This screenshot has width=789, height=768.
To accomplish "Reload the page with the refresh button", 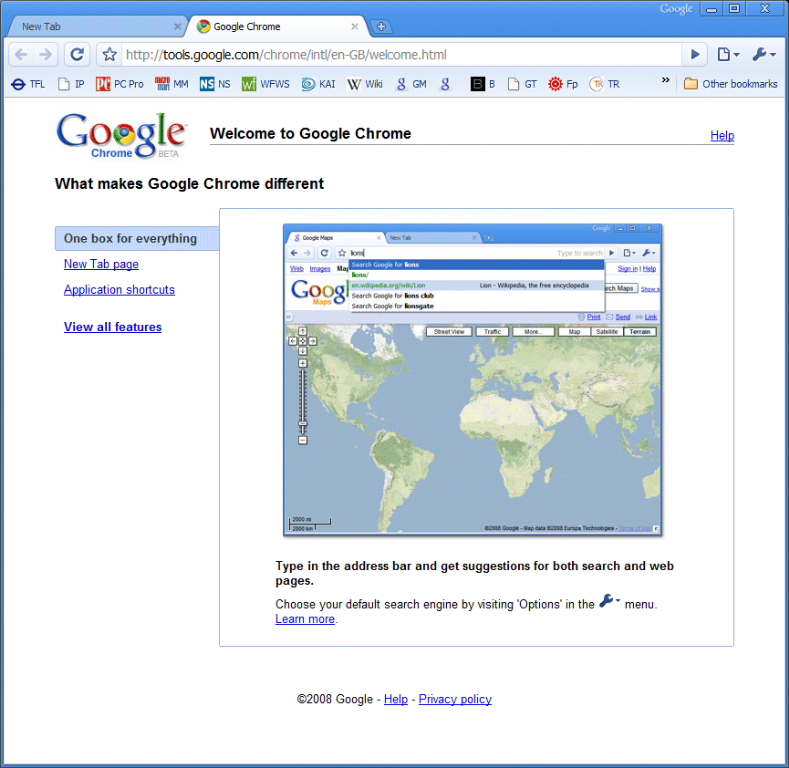I will (x=77, y=54).
